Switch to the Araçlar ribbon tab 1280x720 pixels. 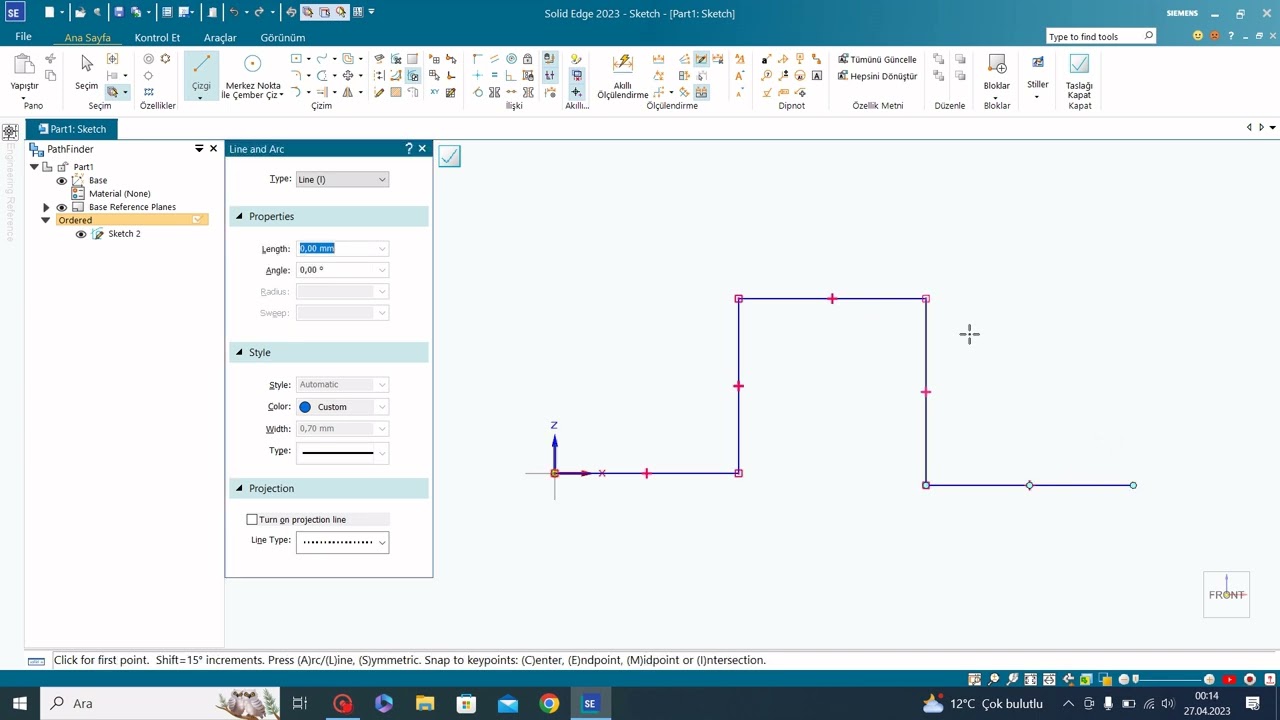point(220,38)
